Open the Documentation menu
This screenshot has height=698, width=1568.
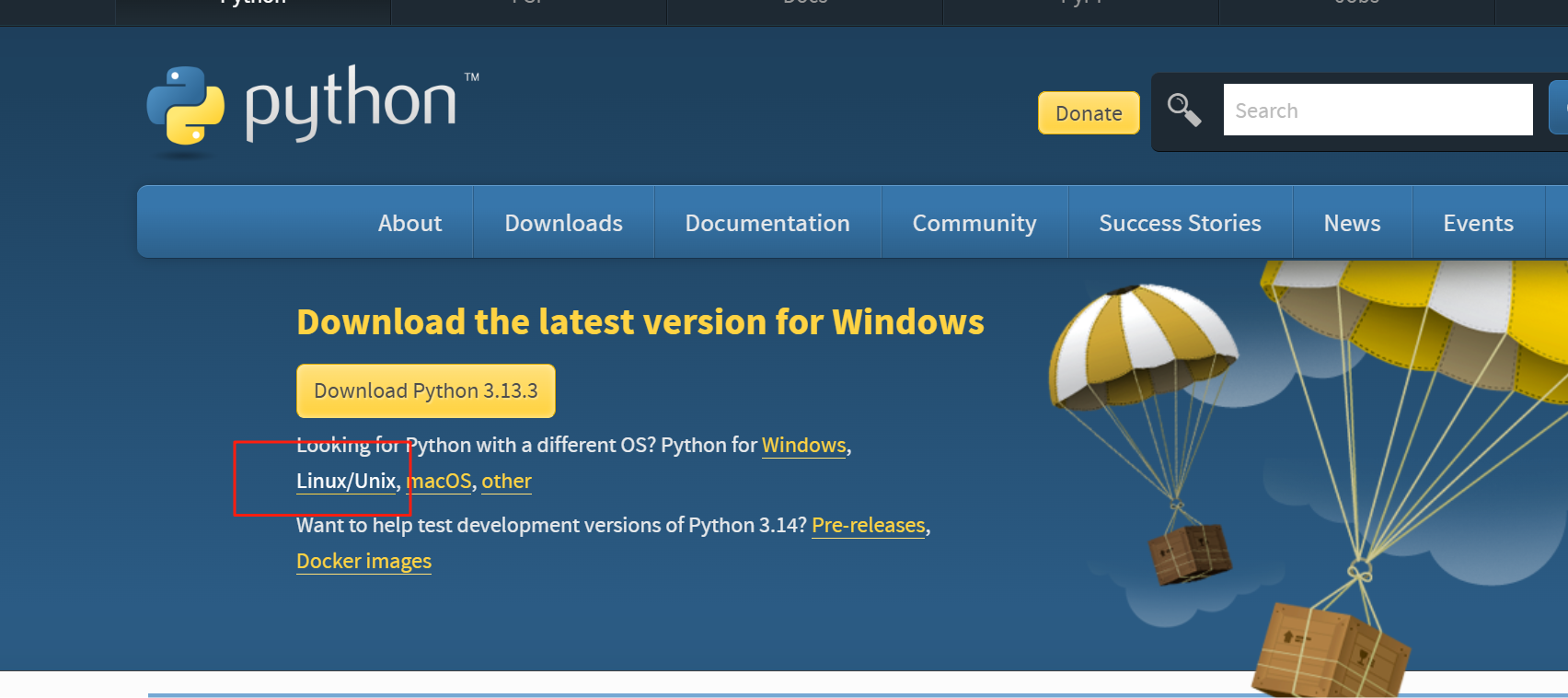pos(767,223)
